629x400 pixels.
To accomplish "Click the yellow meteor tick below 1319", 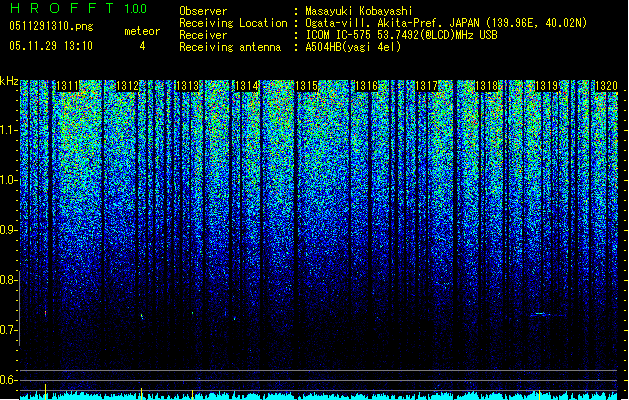I will 540,394.
